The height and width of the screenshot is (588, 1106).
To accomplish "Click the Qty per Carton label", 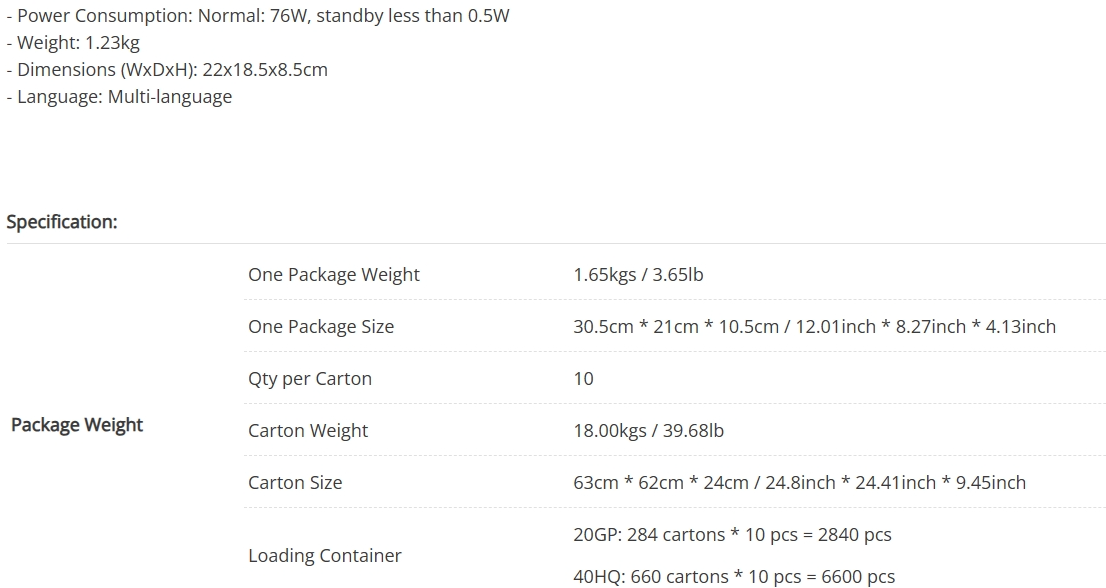I will click(x=310, y=379).
